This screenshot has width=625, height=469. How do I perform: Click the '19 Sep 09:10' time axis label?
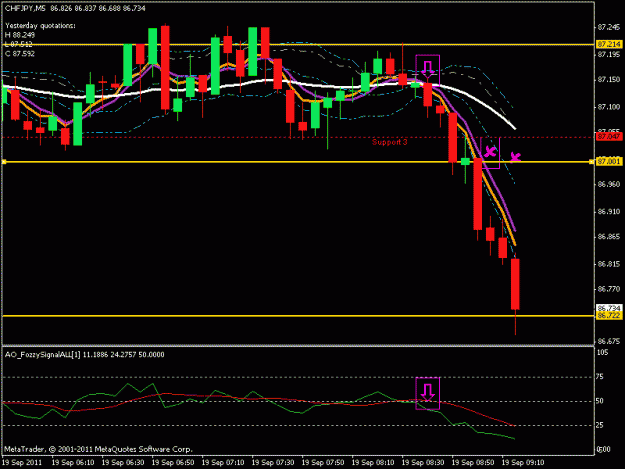(523, 463)
